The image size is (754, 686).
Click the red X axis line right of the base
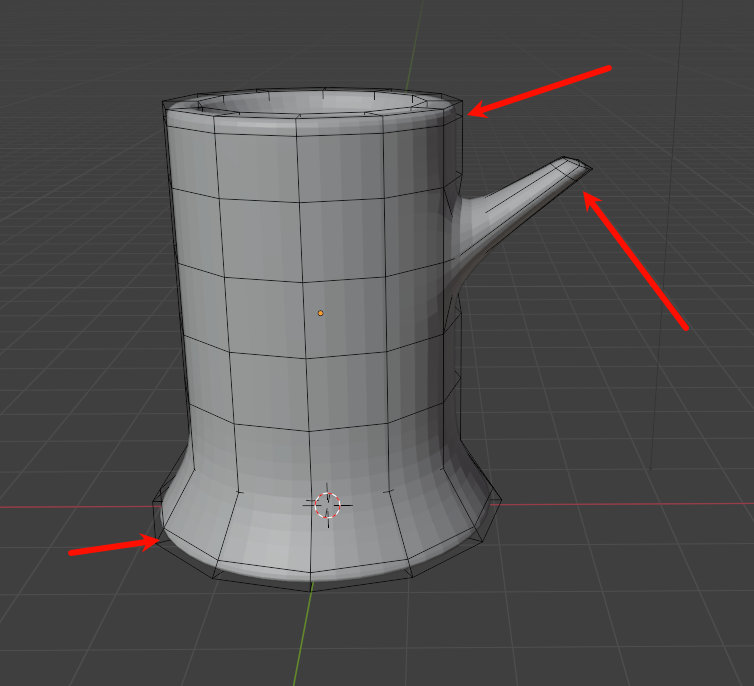coord(620,501)
